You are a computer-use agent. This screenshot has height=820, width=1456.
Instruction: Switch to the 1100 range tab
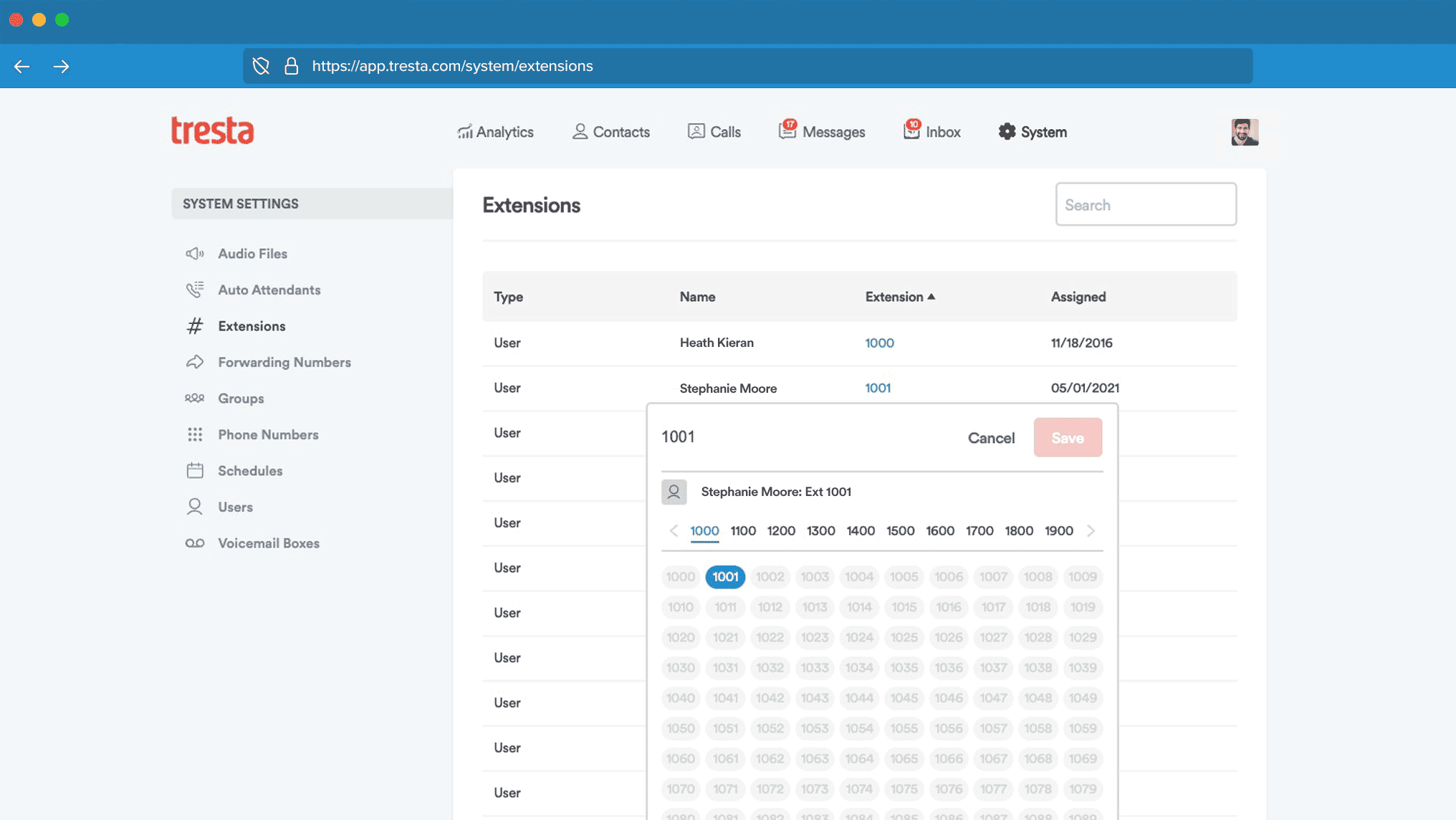pos(743,531)
